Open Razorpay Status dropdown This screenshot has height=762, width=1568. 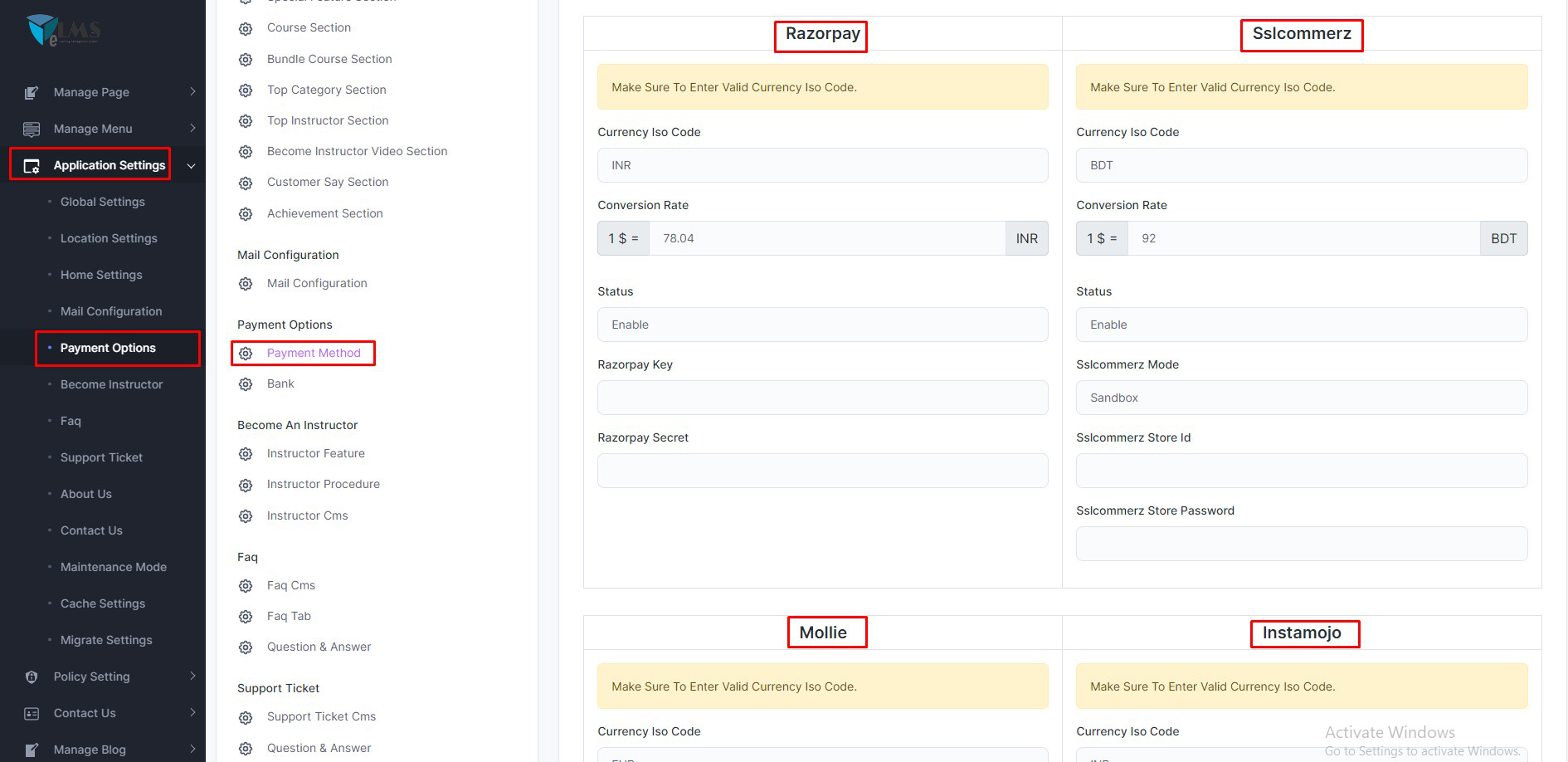[821, 325]
